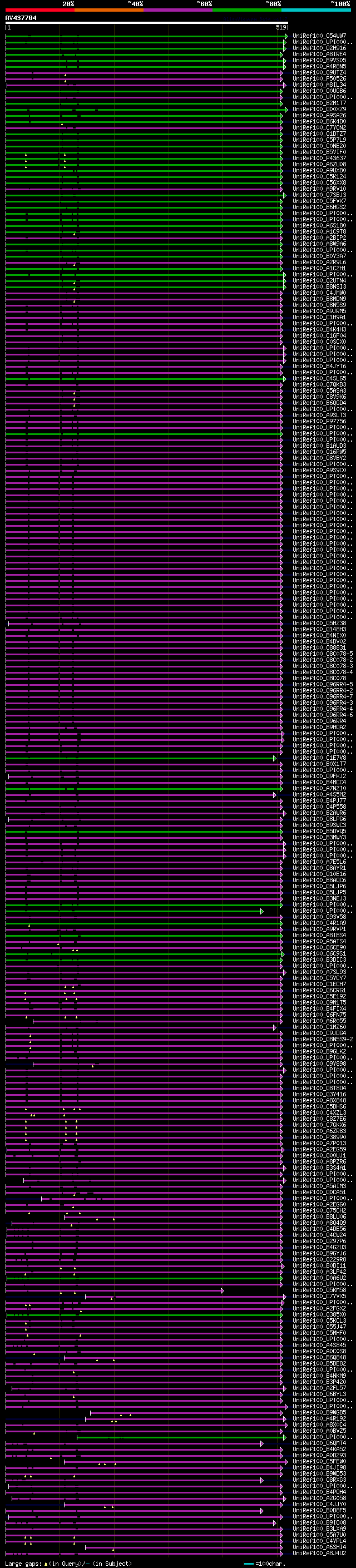Select the UniRef100_Q96RR4-7 label
The height and width of the screenshot is (1568, 356).
point(323,696)
